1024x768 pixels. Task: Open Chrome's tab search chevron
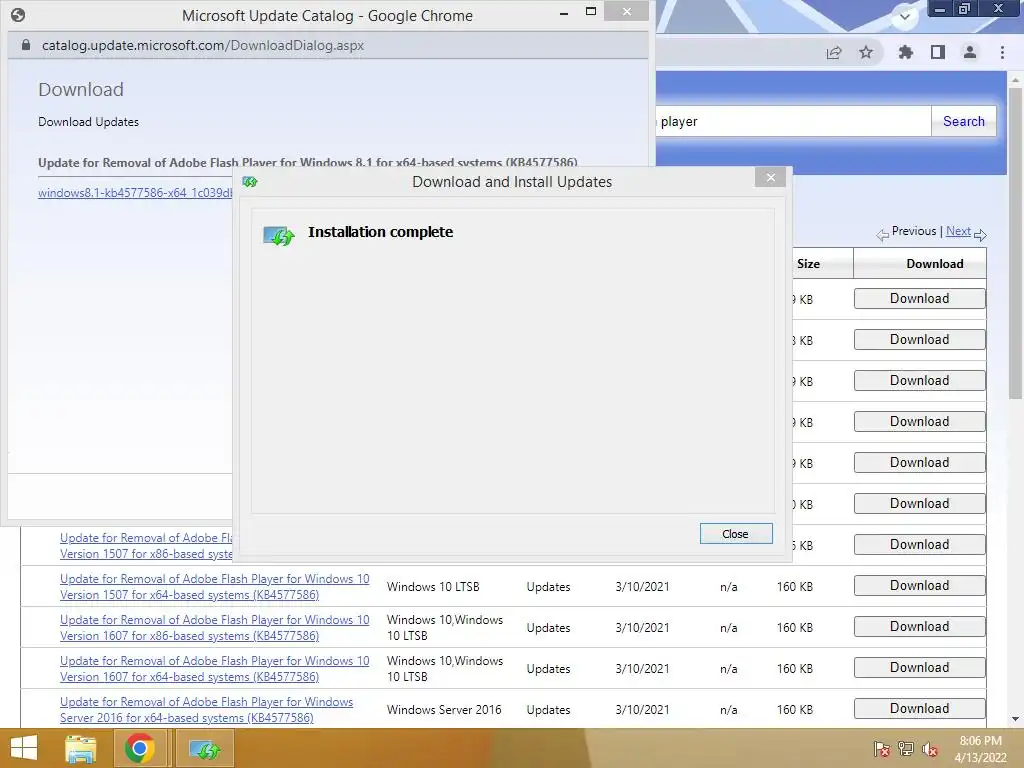point(904,17)
